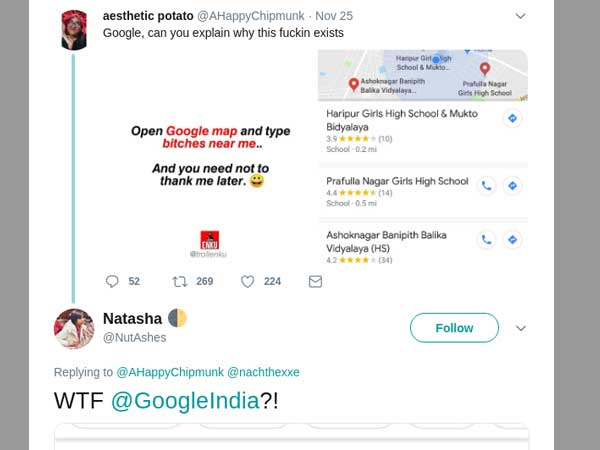Click directions icon for Haripur Girls High School
Image resolution: width=600 pixels, height=450 pixels.
click(x=512, y=118)
